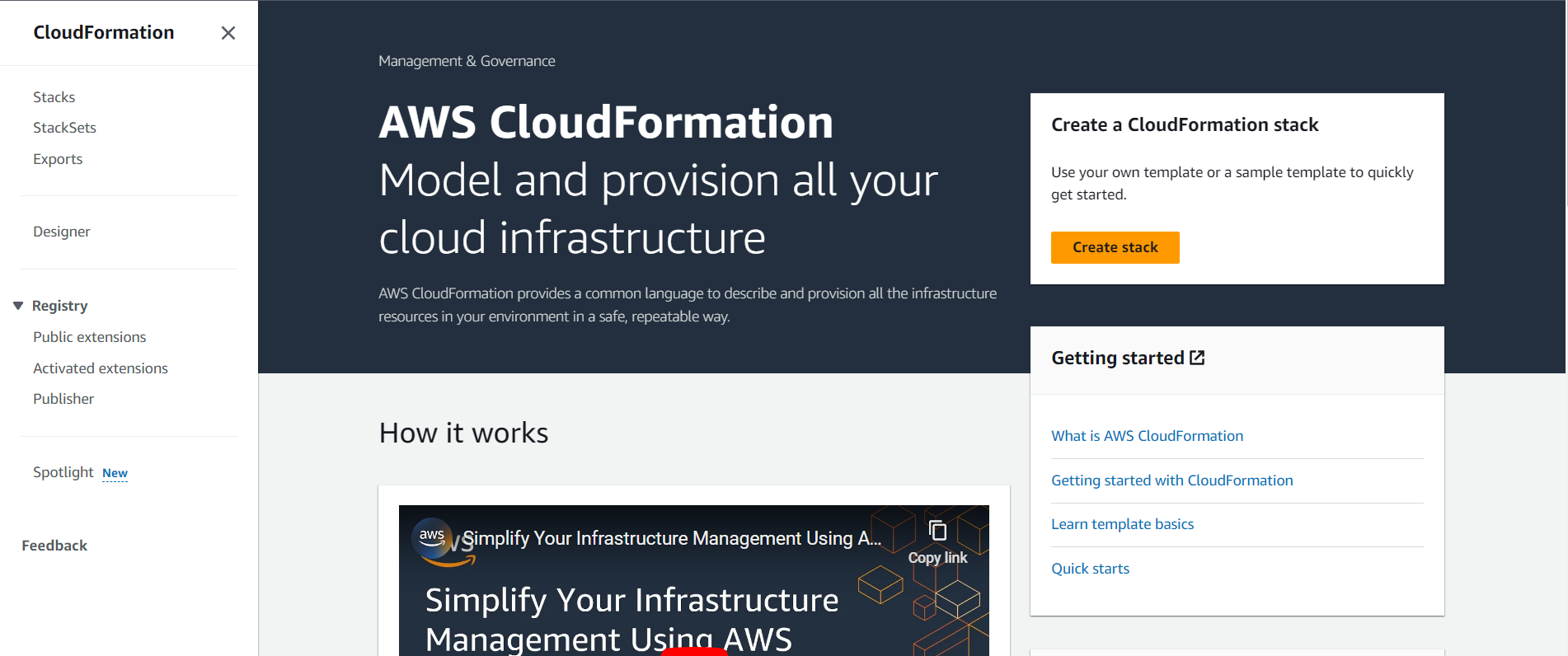Open Spotlight in the sidebar
The width and height of the screenshot is (1568, 656).
tap(63, 472)
